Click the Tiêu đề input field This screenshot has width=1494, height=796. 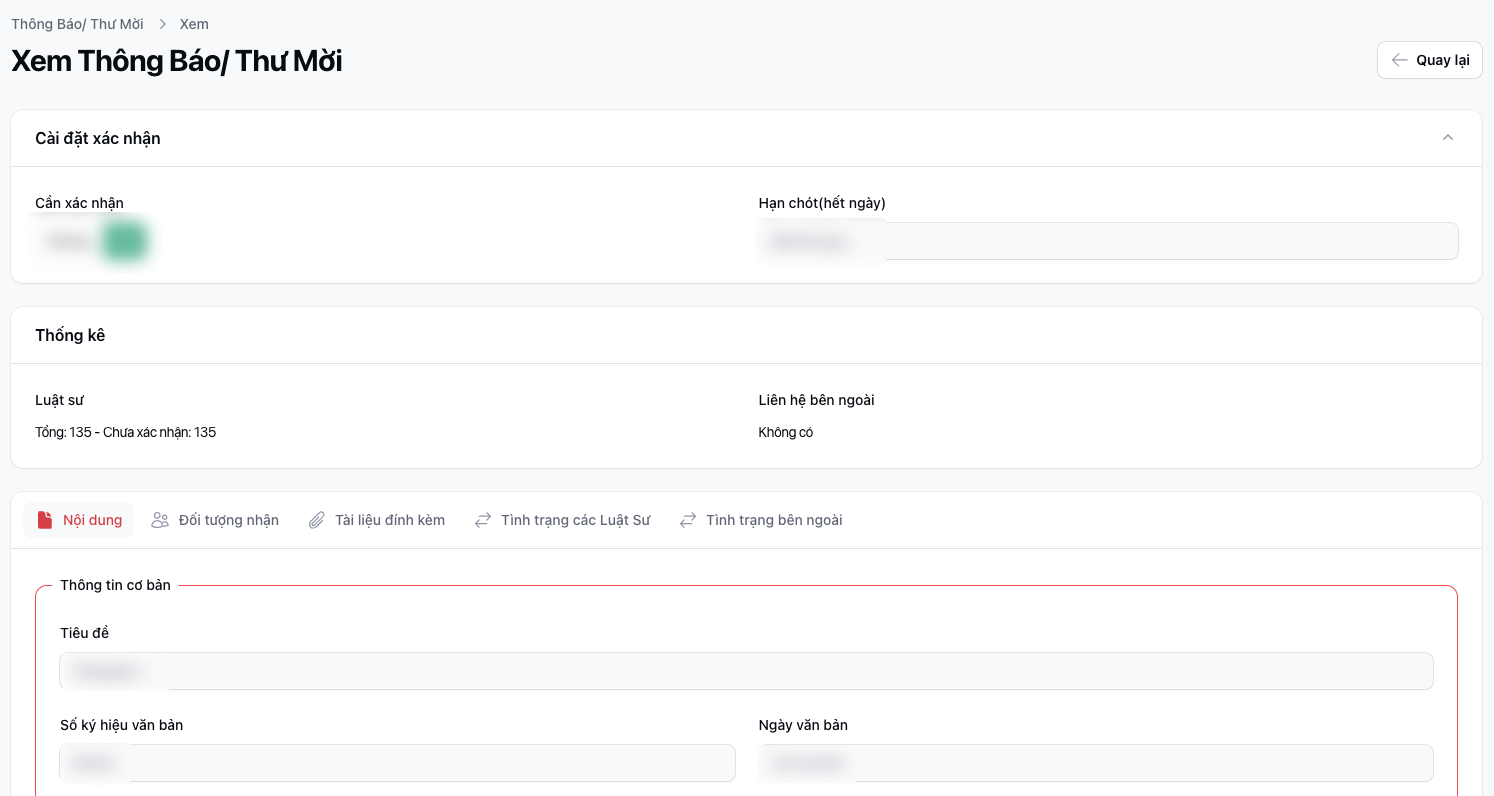point(746,671)
